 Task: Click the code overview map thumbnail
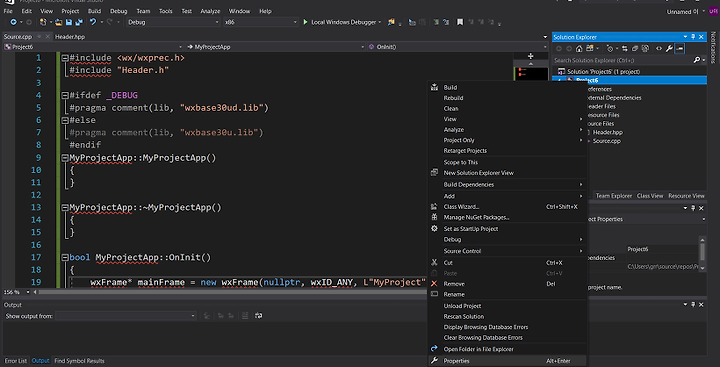pyautogui.click(x=530, y=73)
